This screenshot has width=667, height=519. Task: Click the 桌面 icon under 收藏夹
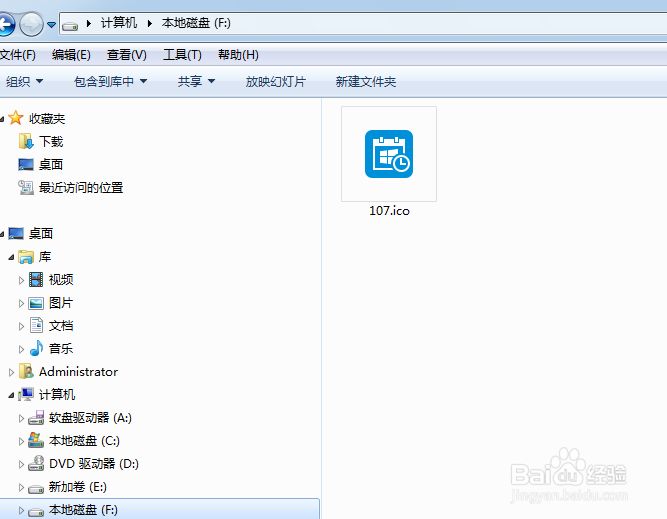click(26, 164)
